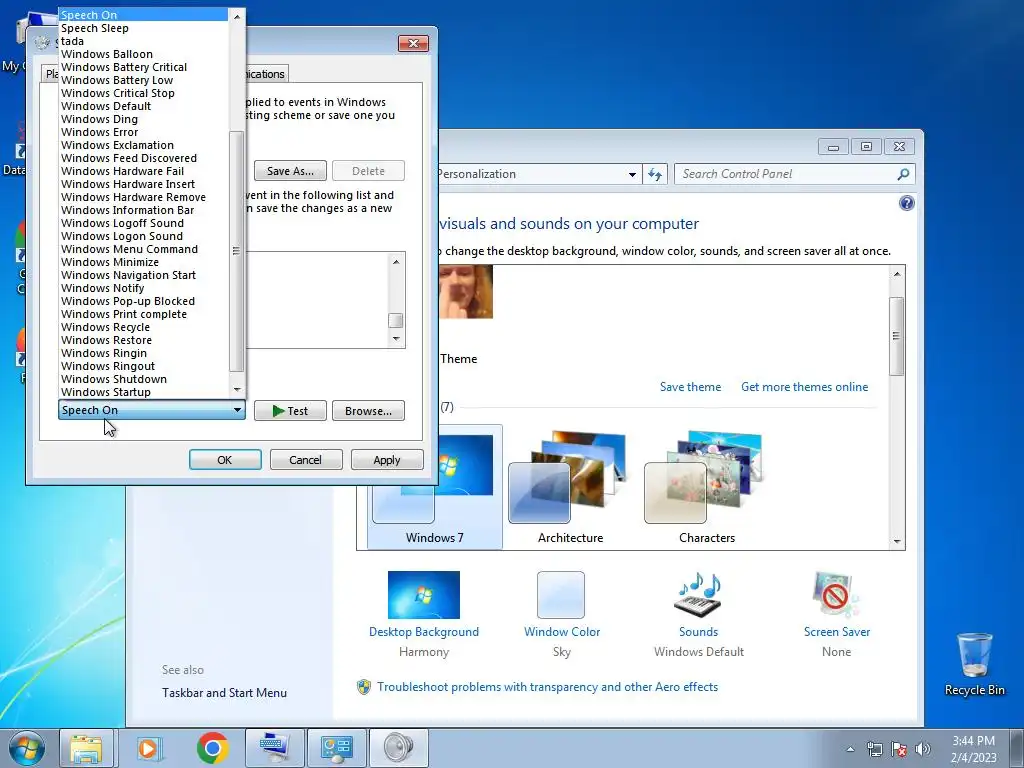Viewport: 1024px width, 768px height.
Task: Click the refresh button beside address bar
Action: 655,174
